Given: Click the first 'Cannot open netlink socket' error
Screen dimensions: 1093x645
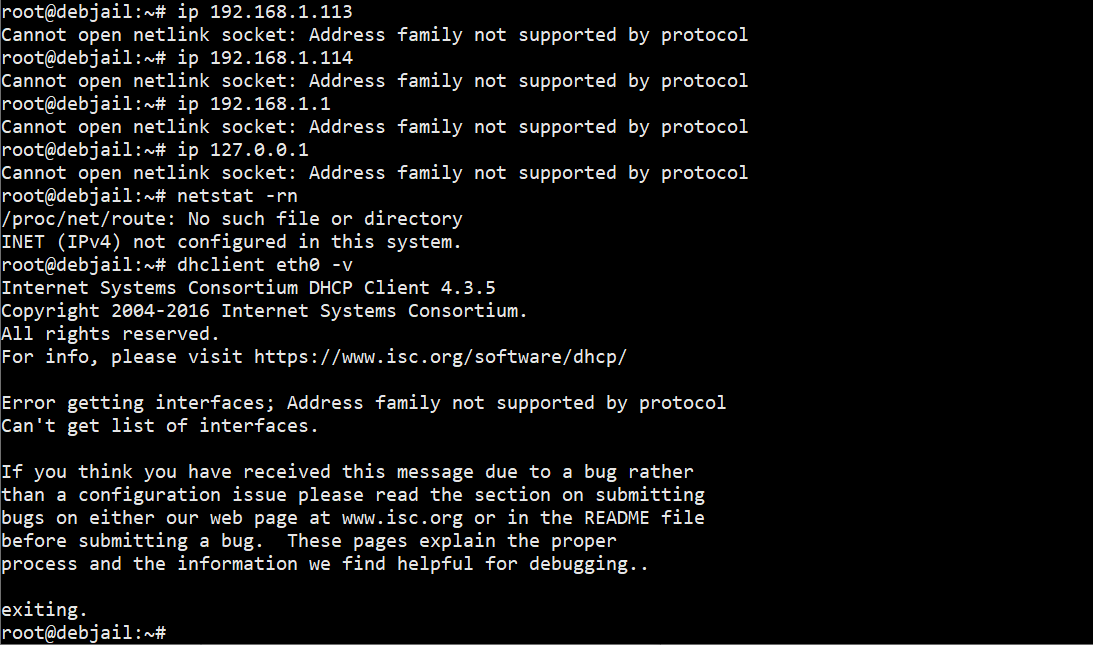Looking at the screenshot, I should pos(375,35).
